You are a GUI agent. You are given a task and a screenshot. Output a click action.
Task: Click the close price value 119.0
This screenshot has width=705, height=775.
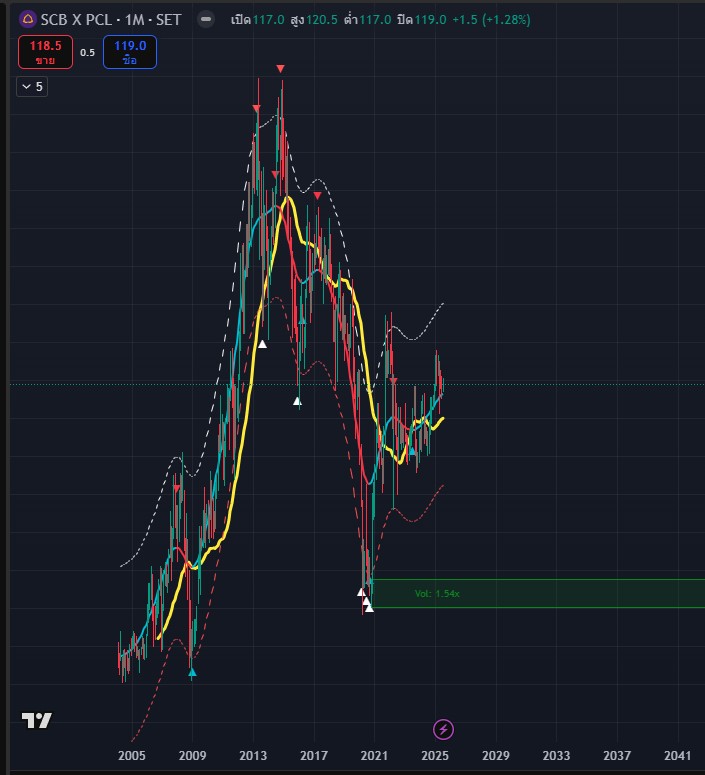430,20
